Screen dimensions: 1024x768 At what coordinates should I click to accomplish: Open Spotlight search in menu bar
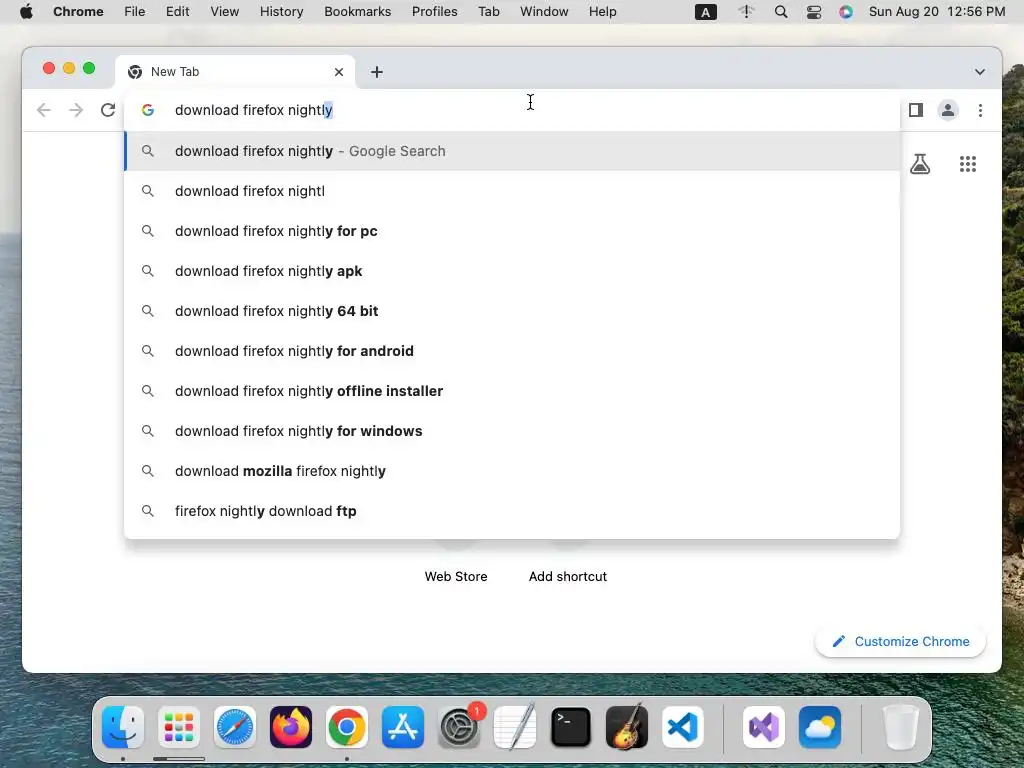coord(780,12)
